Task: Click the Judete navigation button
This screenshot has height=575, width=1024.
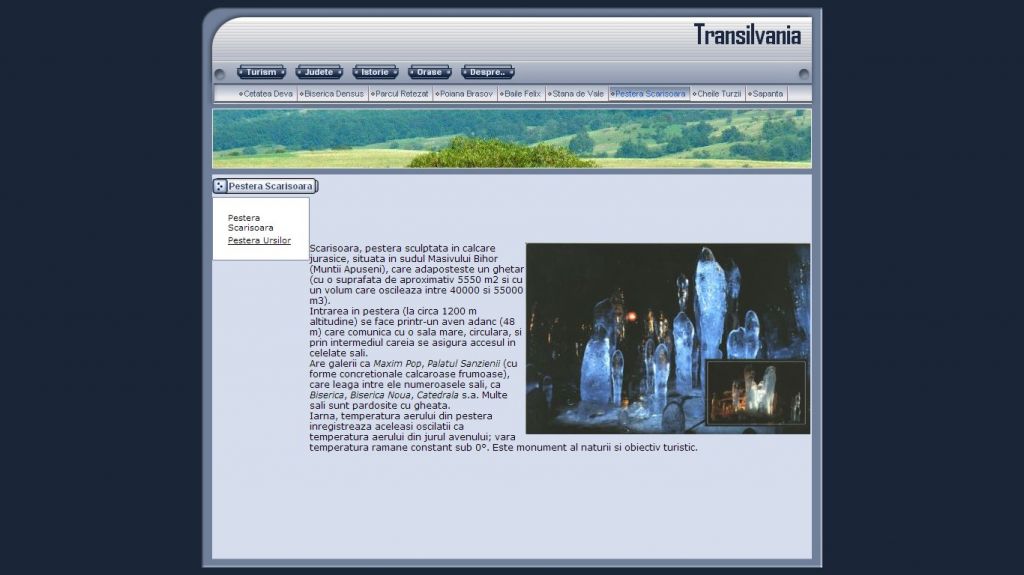Action: 319,72
